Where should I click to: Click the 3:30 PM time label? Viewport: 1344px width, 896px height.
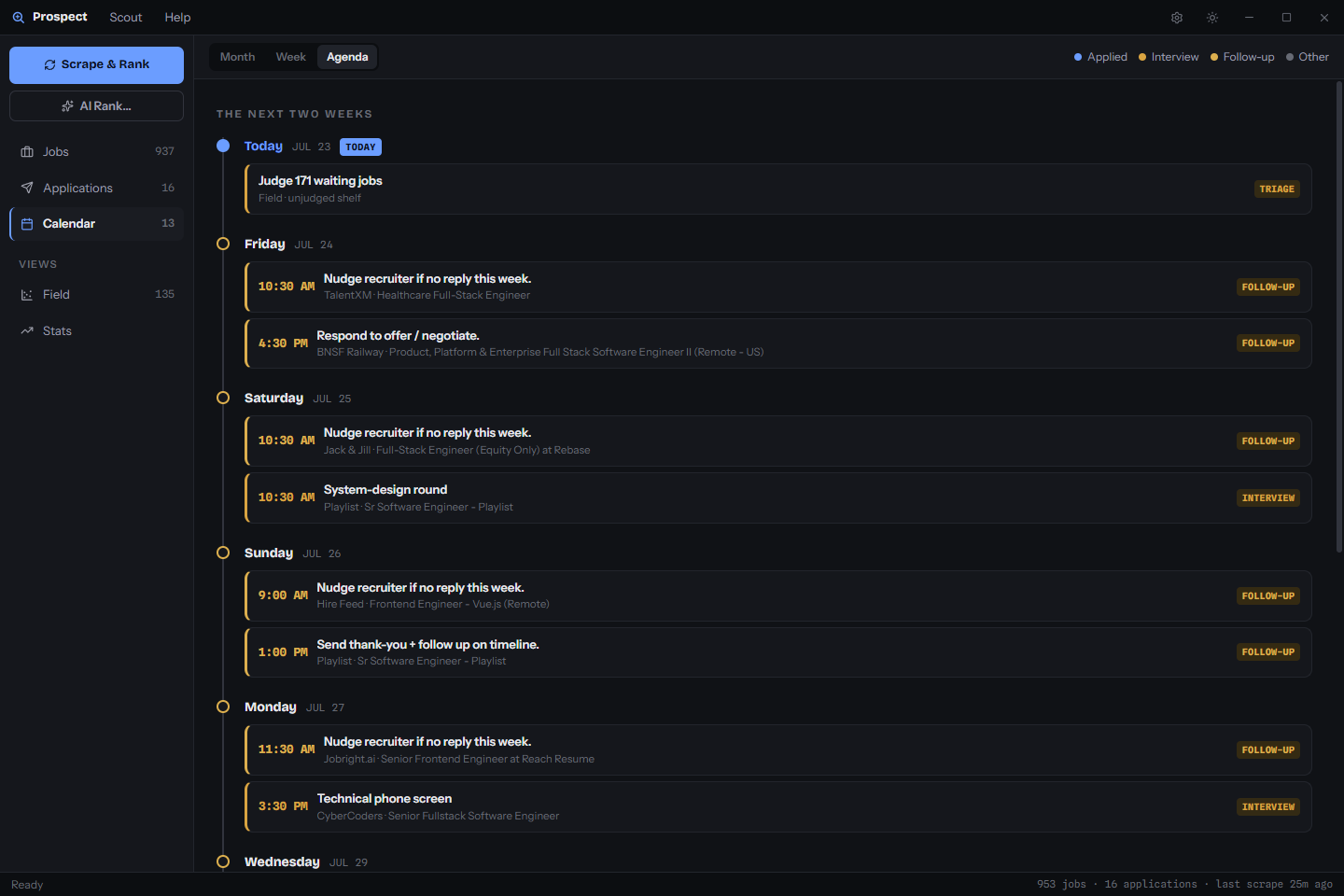point(283,806)
